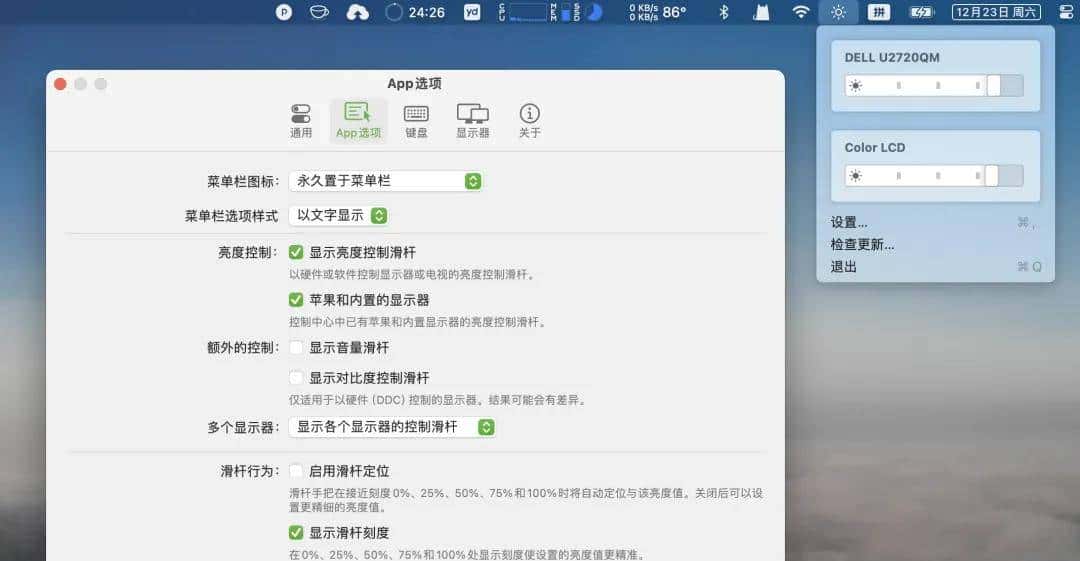
Task: Click the 86° temperature indicator
Action: pyautogui.click(x=674, y=12)
